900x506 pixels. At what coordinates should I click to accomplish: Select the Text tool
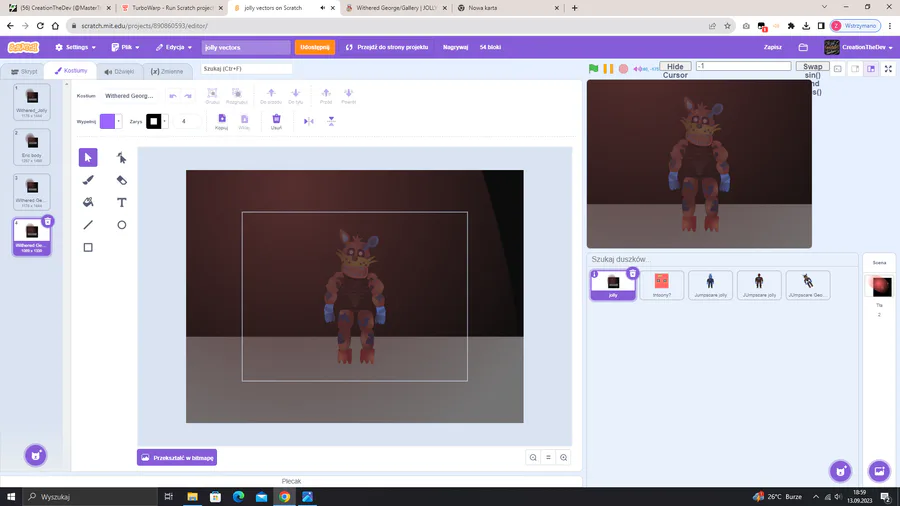pos(121,202)
